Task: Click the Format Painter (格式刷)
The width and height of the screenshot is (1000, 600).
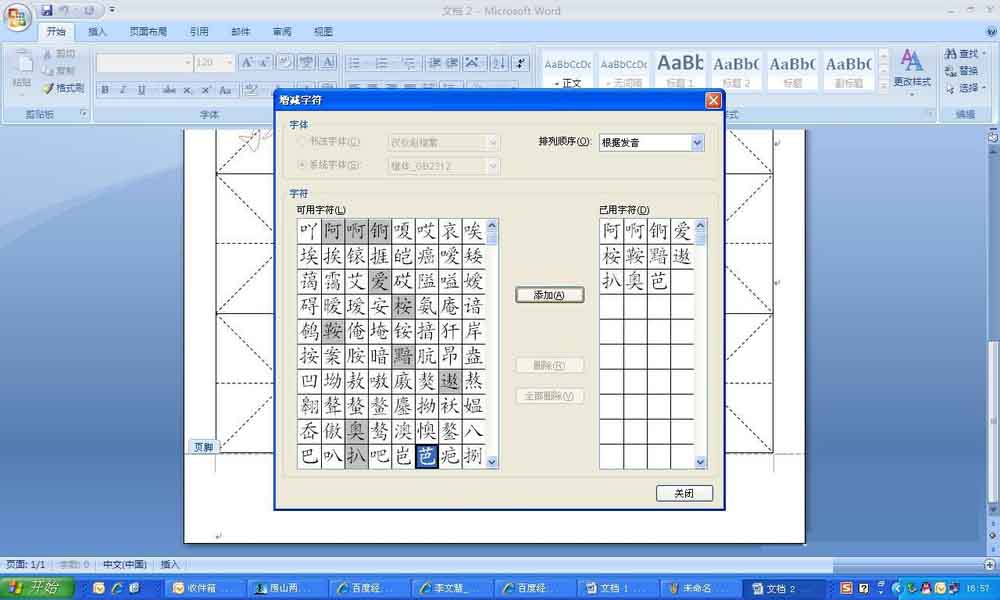Action: (64, 88)
